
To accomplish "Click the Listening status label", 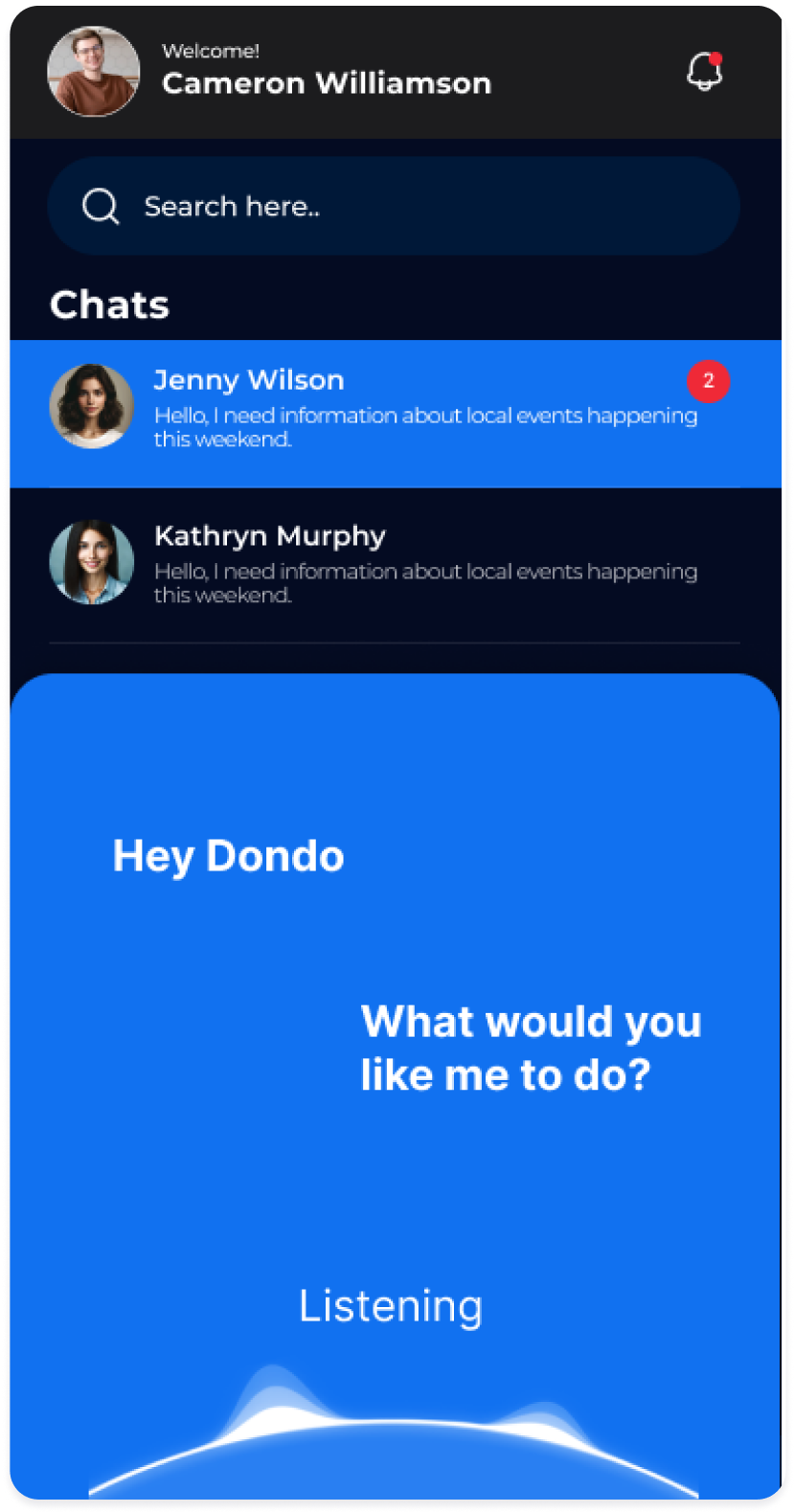I will 391,1306.
